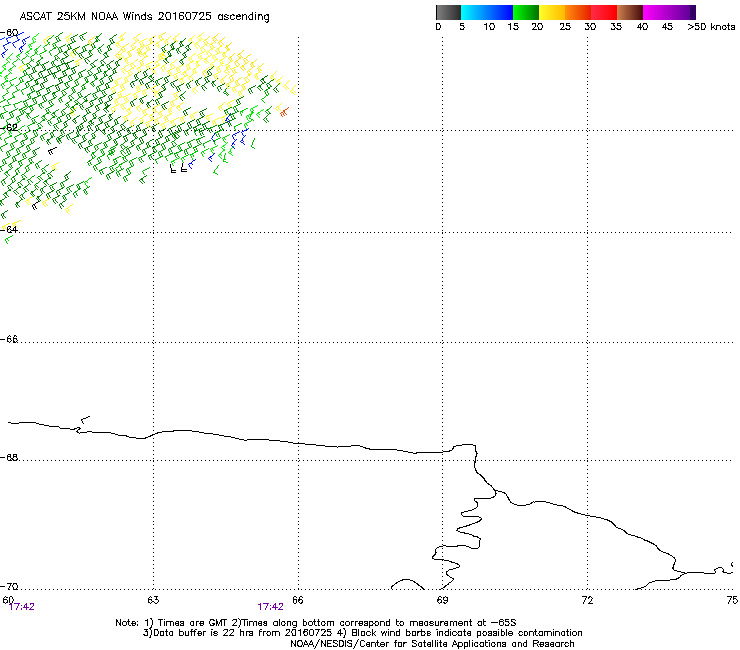740x650 pixels.
Task: Select the cyan-to-blue 5-15 knots legend segment
Action: click(x=487, y=12)
